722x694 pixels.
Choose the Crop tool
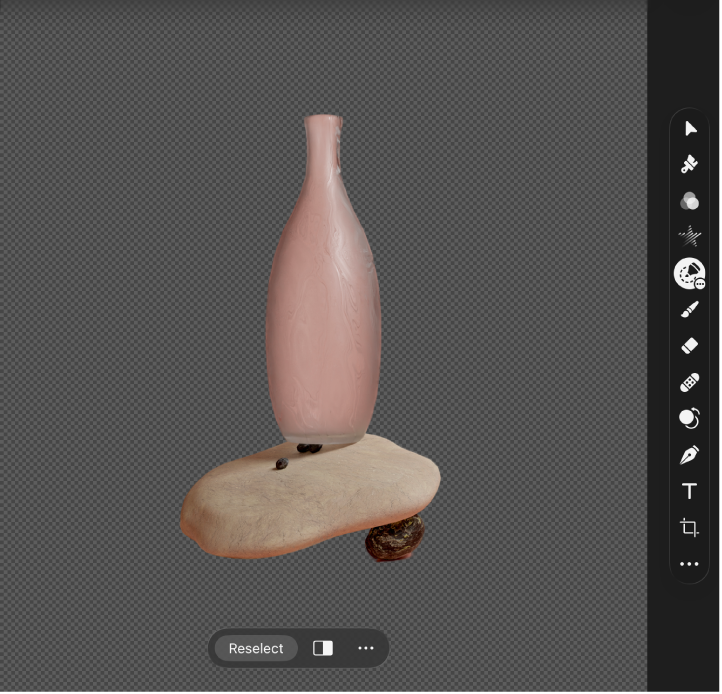pos(689,527)
